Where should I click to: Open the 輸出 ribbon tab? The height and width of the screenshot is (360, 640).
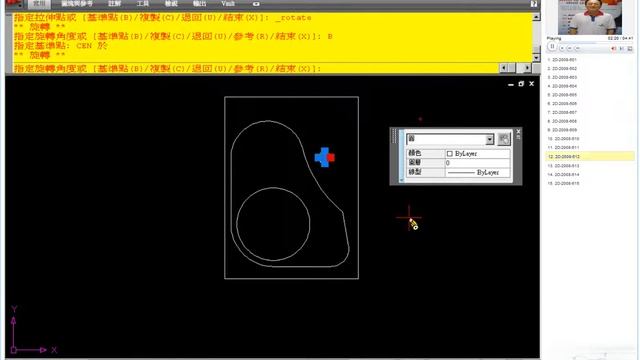[199, 4]
